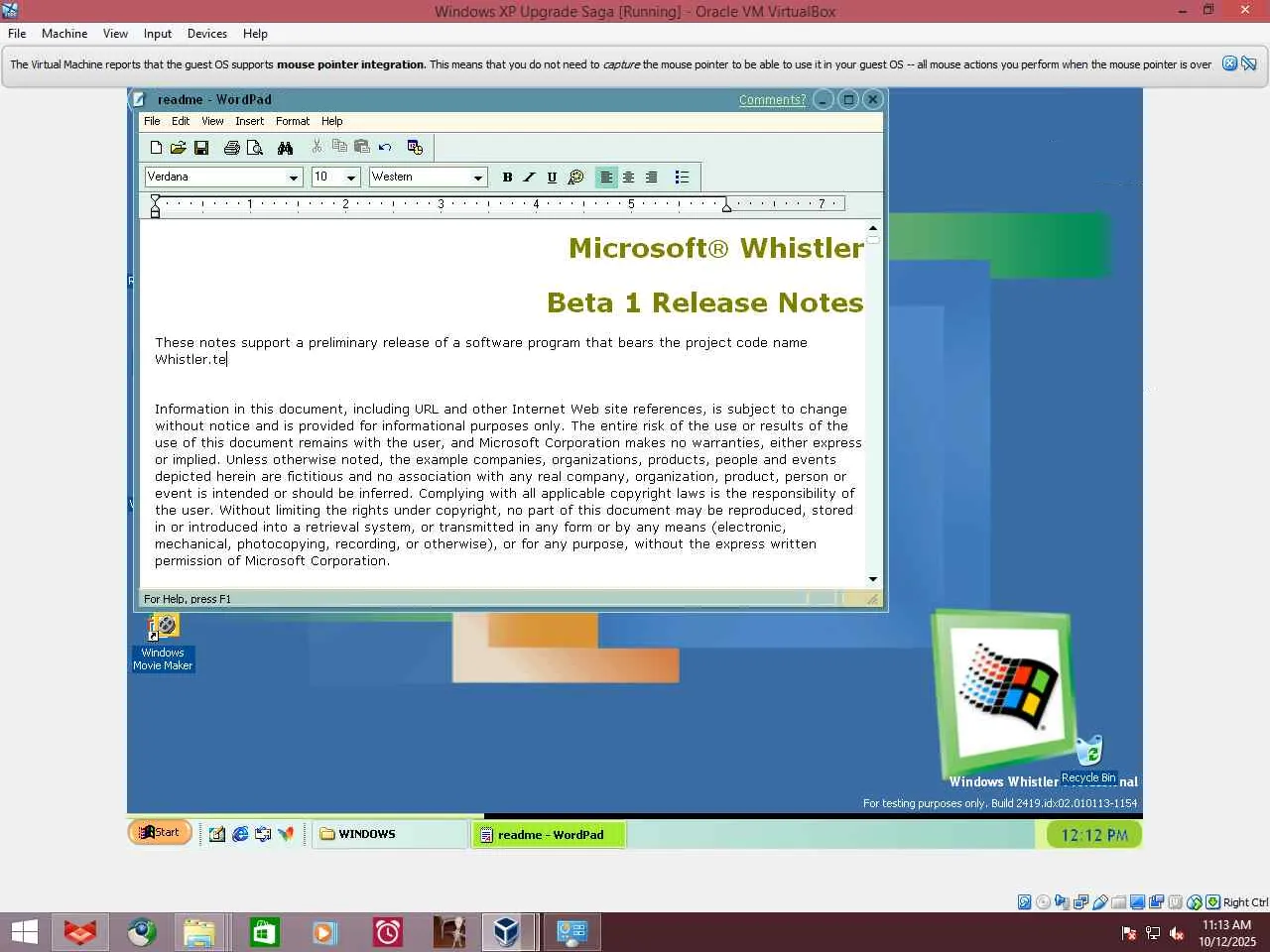Screen dimensions: 1270x952
Task: Open the green Store icon on host taskbar
Action: click(x=264, y=932)
